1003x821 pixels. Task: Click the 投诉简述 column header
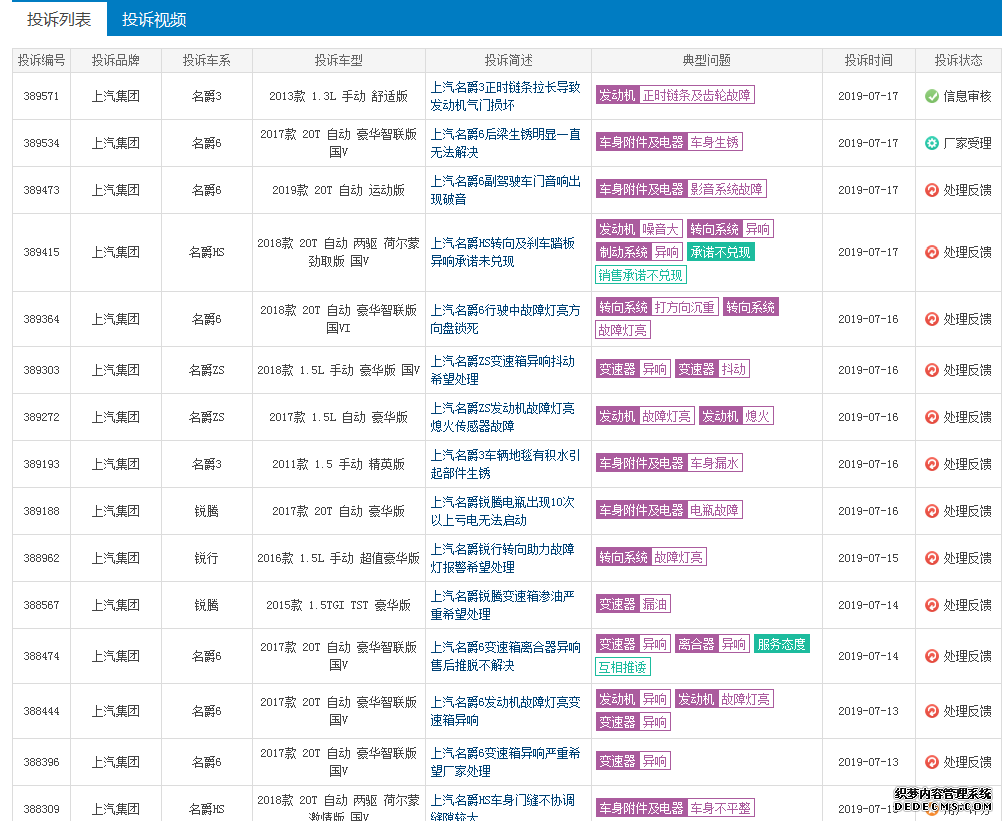[x=509, y=60]
